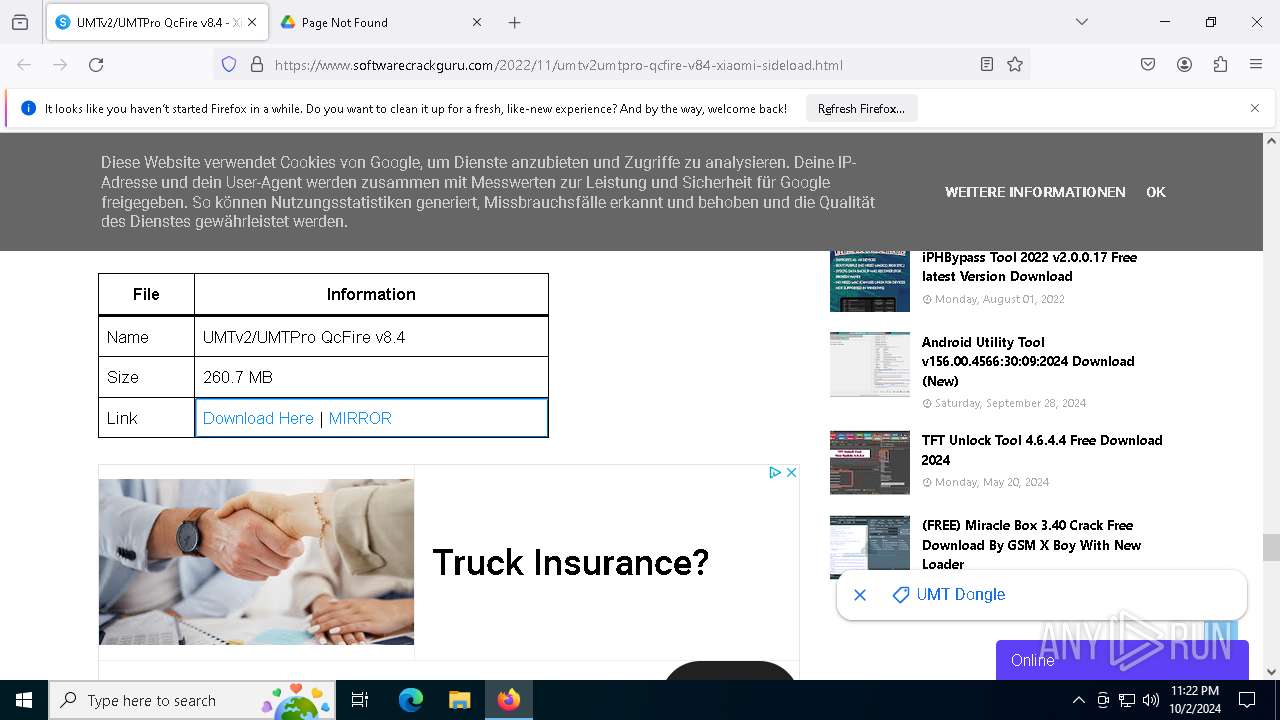Go back to the previous page

(x=24, y=64)
